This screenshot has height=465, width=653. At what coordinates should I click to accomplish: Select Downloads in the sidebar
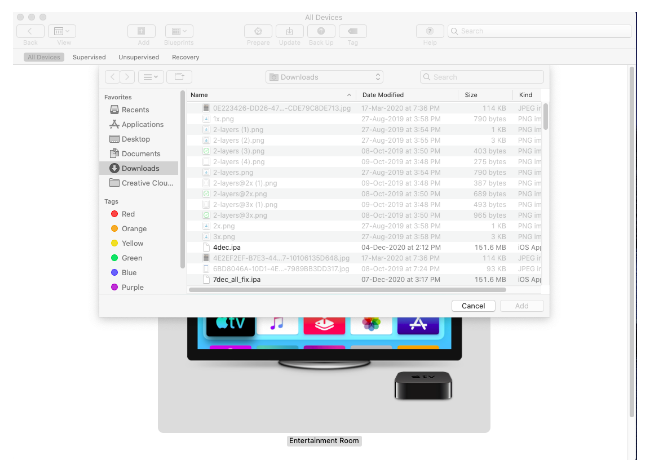coord(139,168)
